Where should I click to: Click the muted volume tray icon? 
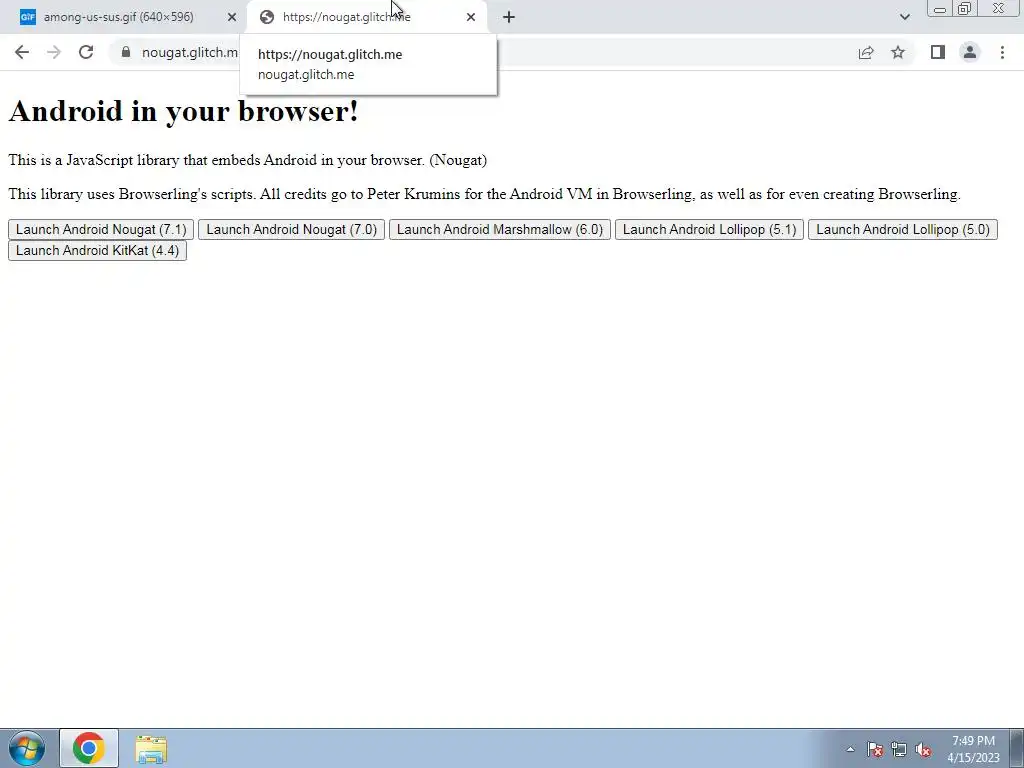pyautogui.click(x=923, y=749)
